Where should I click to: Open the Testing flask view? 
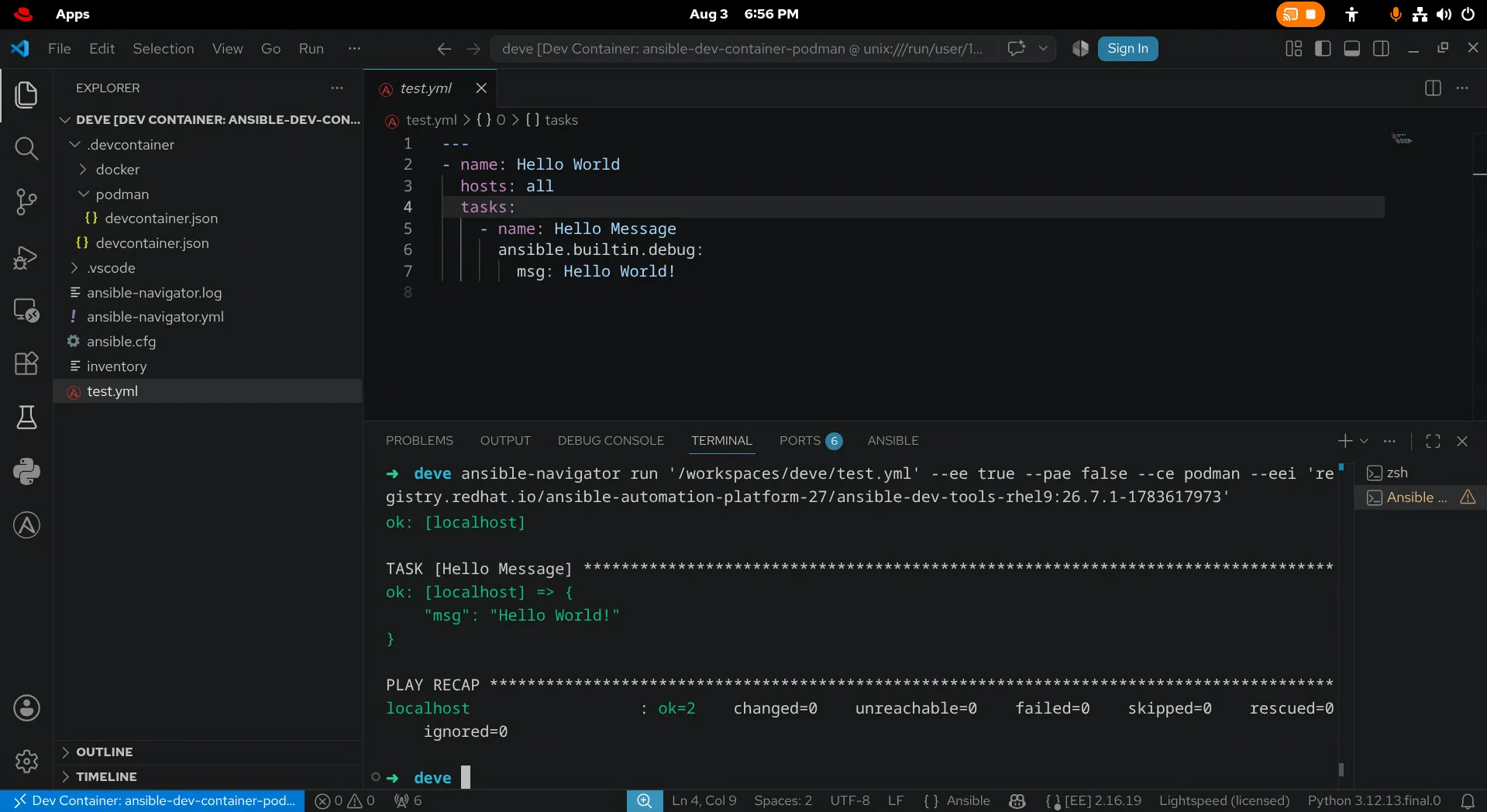[x=26, y=418]
